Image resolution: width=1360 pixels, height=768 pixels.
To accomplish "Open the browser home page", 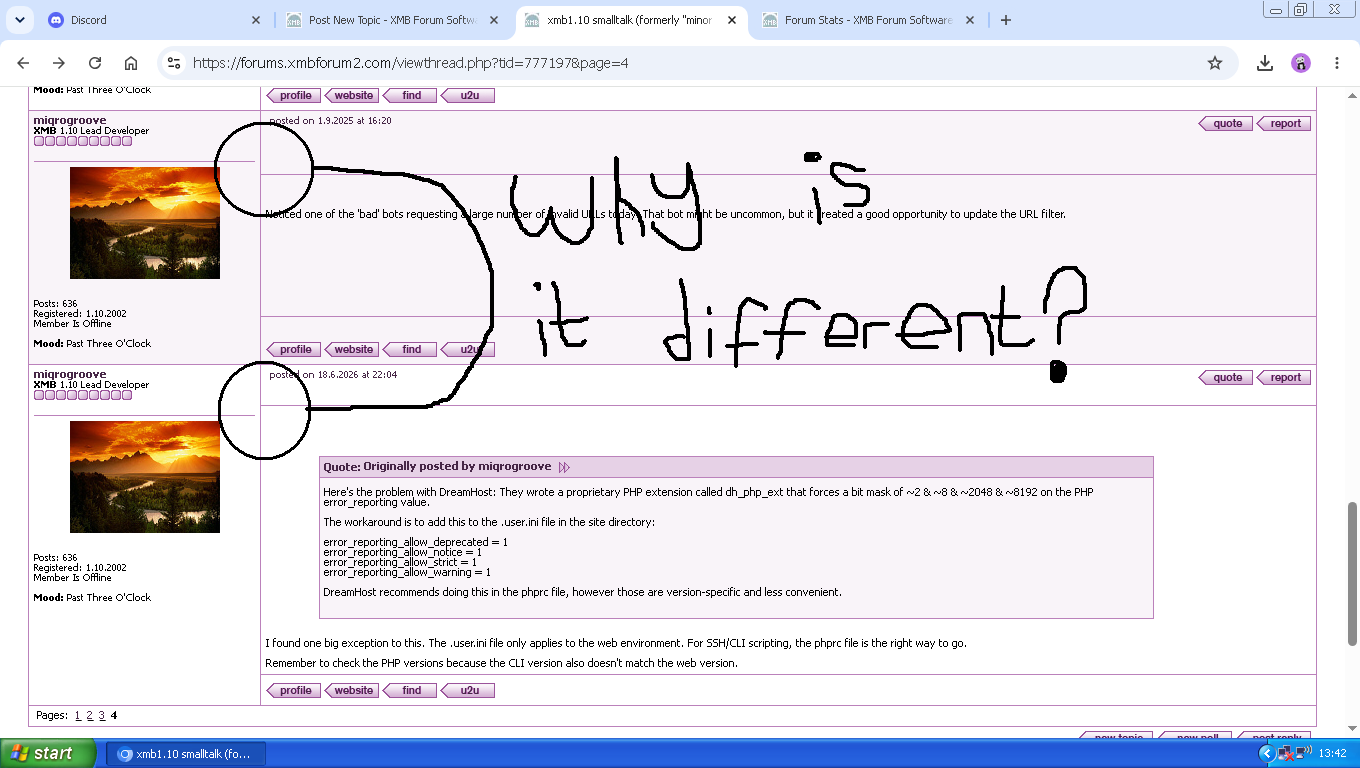I will point(131,63).
